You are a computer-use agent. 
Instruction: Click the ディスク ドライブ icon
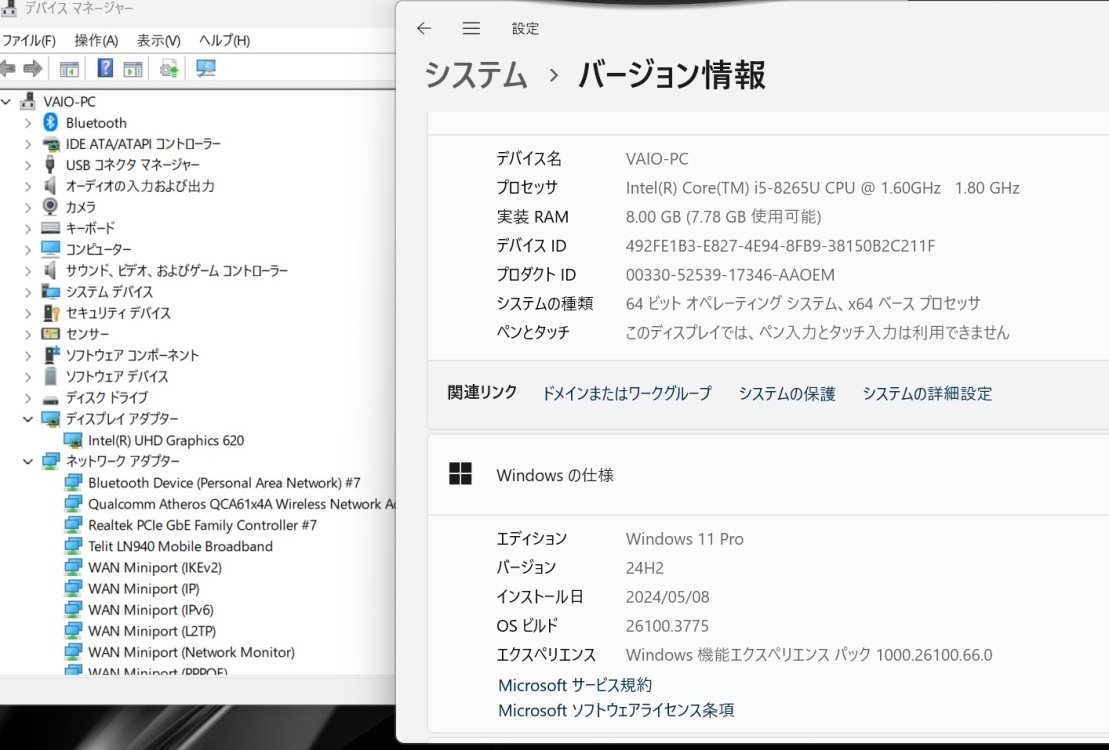[x=50, y=399]
